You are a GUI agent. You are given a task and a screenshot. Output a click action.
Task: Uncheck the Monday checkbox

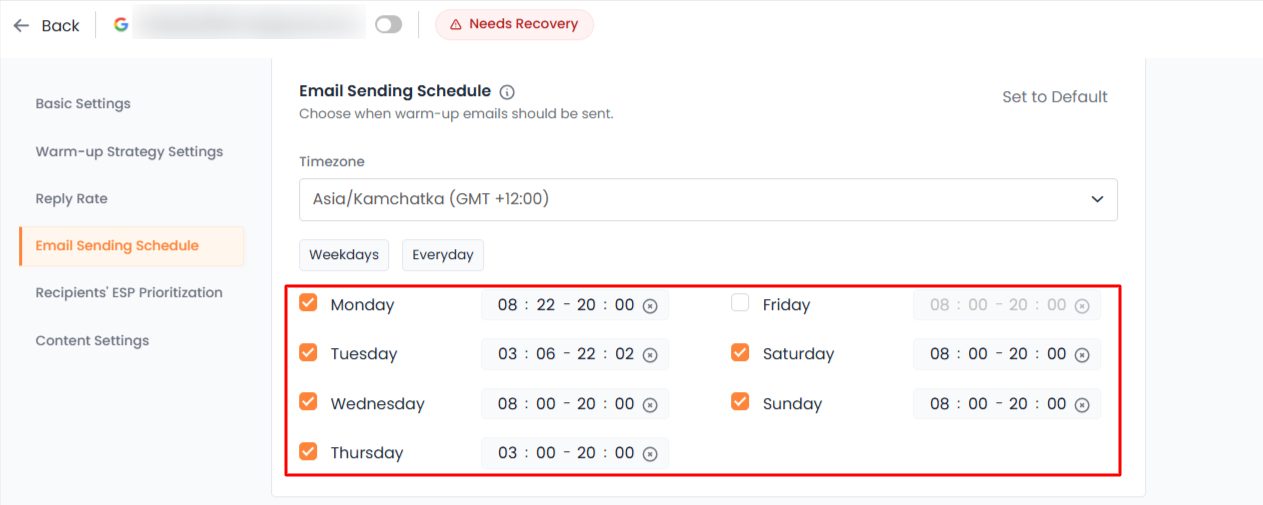pyautogui.click(x=308, y=303)
